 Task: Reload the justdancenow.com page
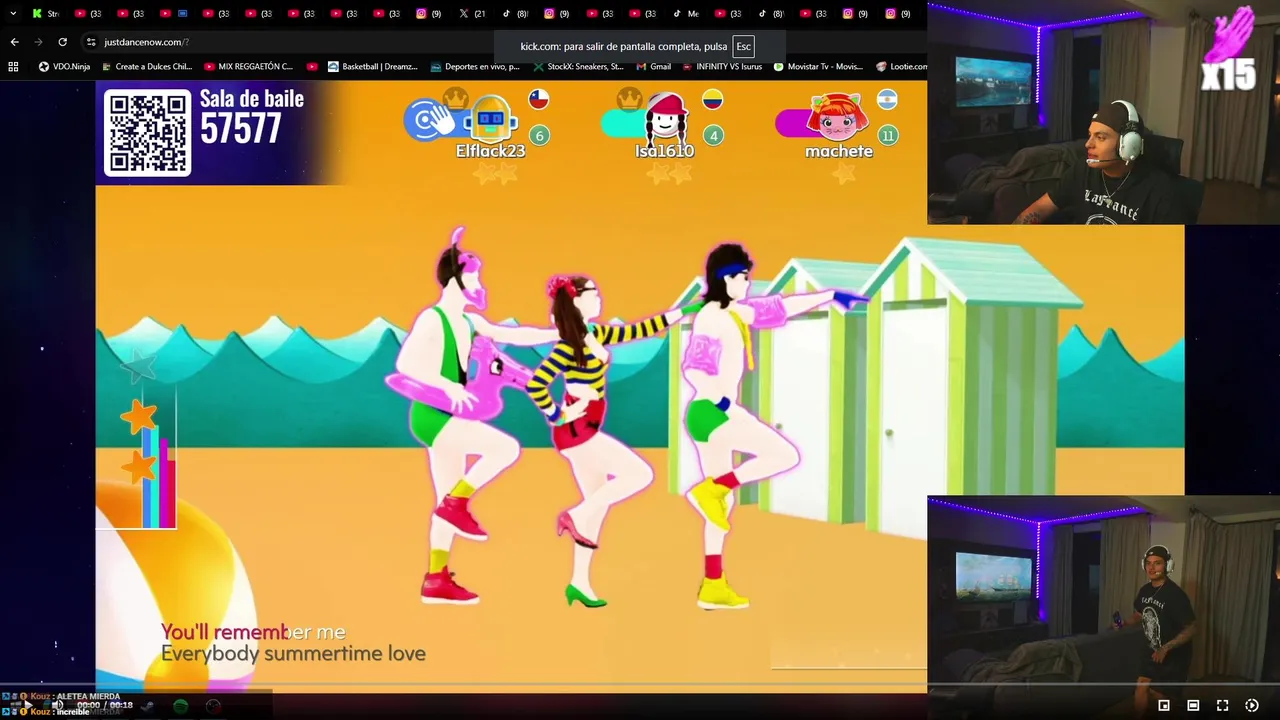coord(62,42)
